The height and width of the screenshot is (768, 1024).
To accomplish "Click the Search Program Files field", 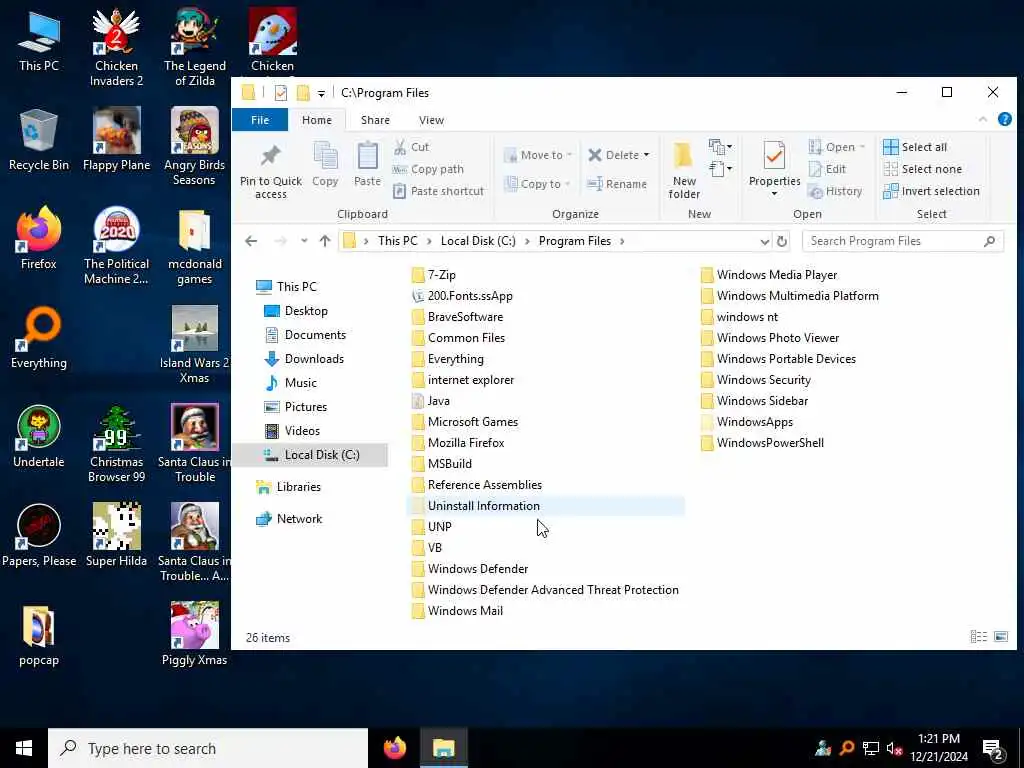I will point(903,241).
